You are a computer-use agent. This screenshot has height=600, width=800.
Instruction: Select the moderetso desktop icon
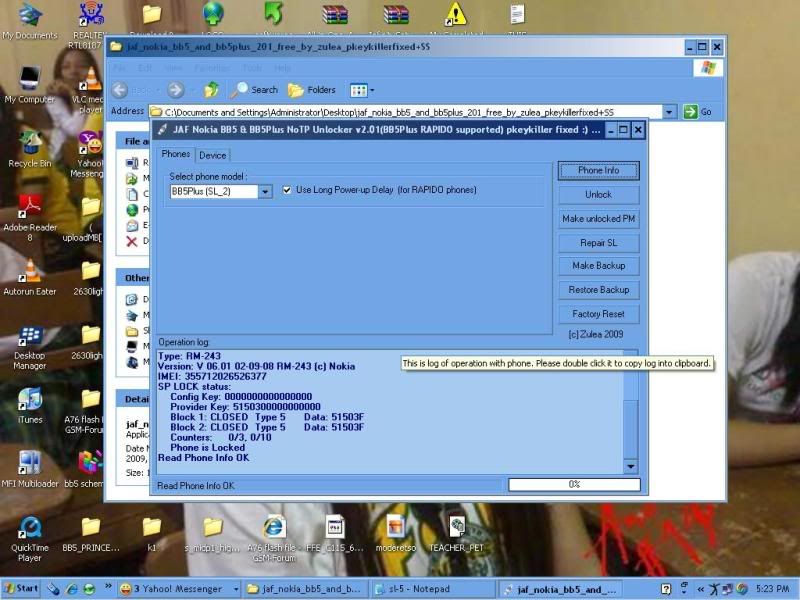(x=395, y=534)
